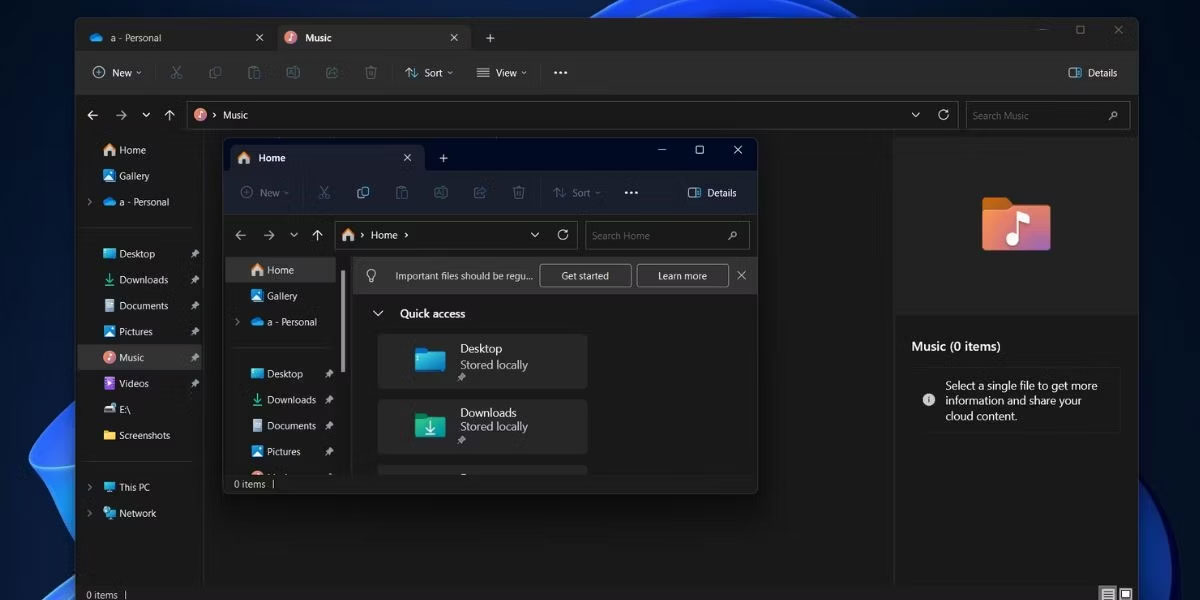Add a new tab in Home window
This screenshot has height=600, width=1200.
click(x=443, y=158)
